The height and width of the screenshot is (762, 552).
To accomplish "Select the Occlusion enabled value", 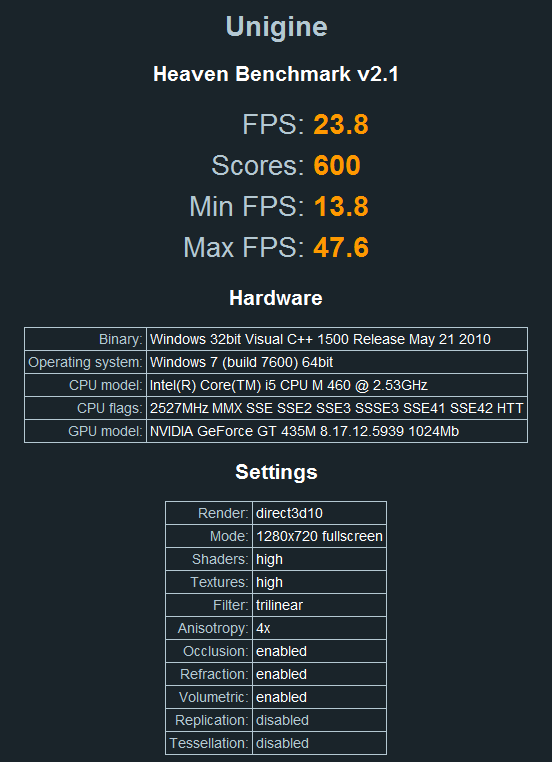I will pyautogui.click(x=319, y=651).
